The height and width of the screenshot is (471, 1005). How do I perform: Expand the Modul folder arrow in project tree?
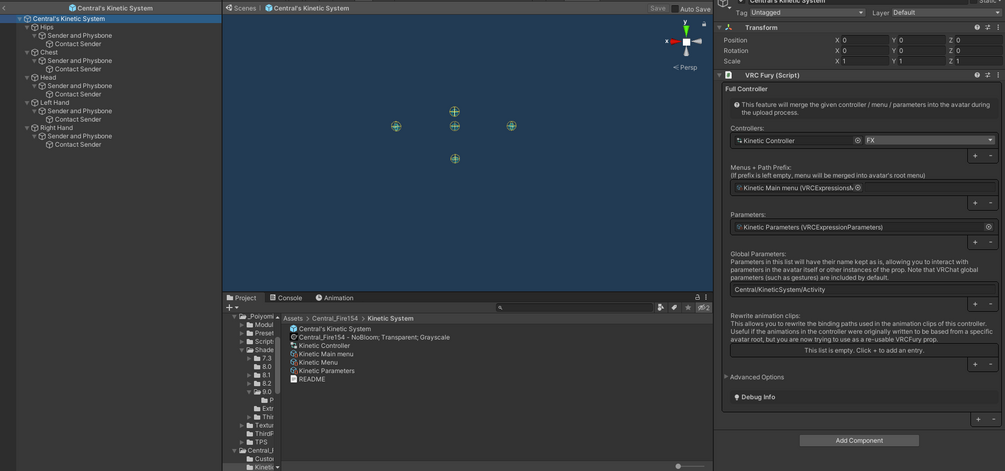(x=242, y=325)
